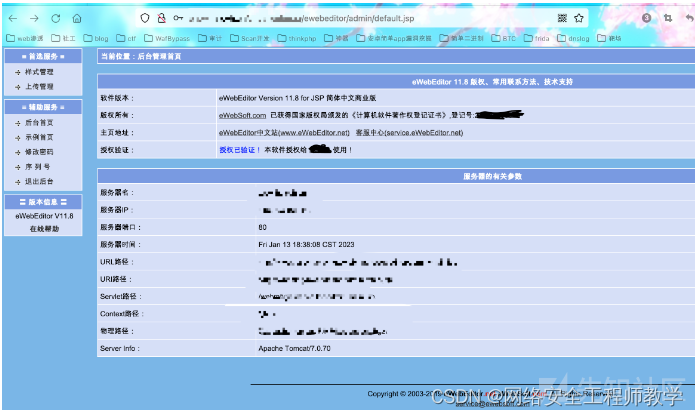Viewport: 698px width, 416px height.
Task: Click the 辅助服务 sidebar section header
Action: [43, 107]
